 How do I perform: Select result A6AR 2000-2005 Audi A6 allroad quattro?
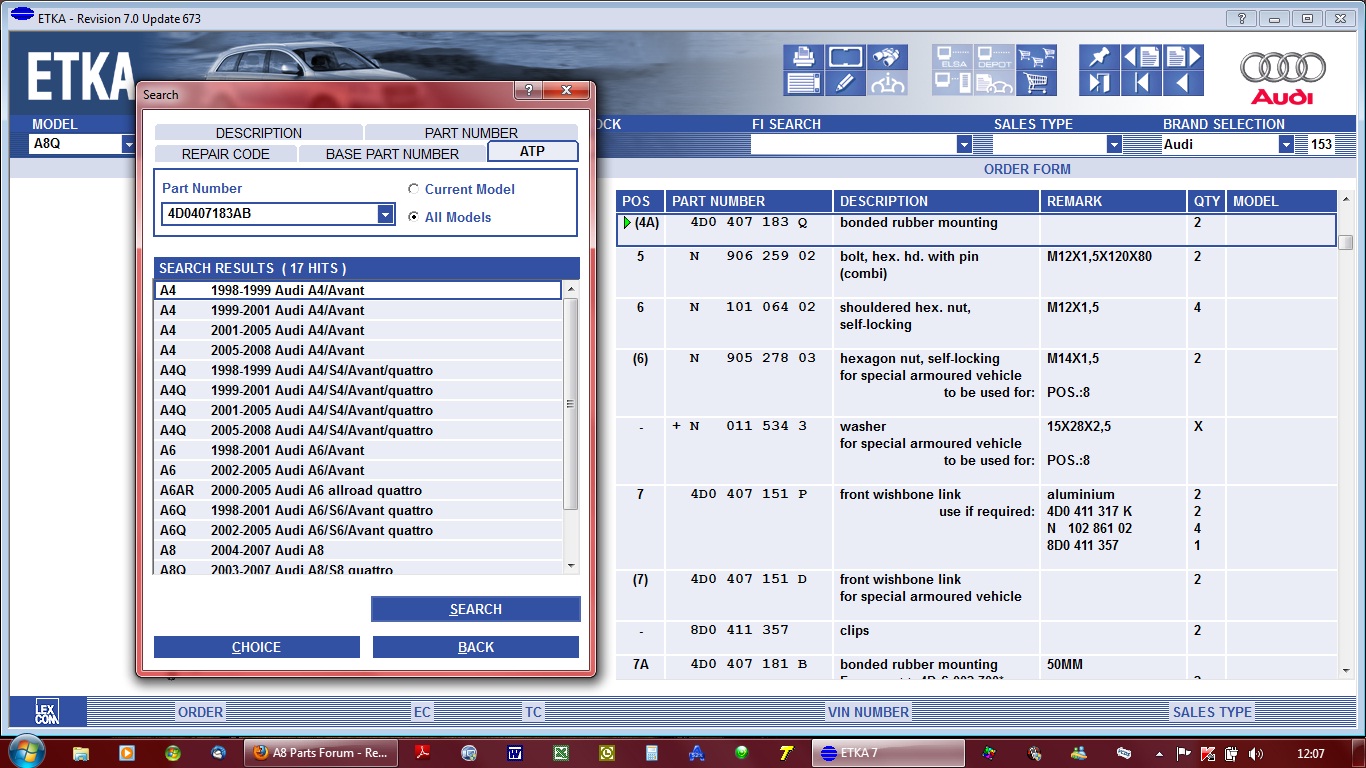click(x=358, y=490)
